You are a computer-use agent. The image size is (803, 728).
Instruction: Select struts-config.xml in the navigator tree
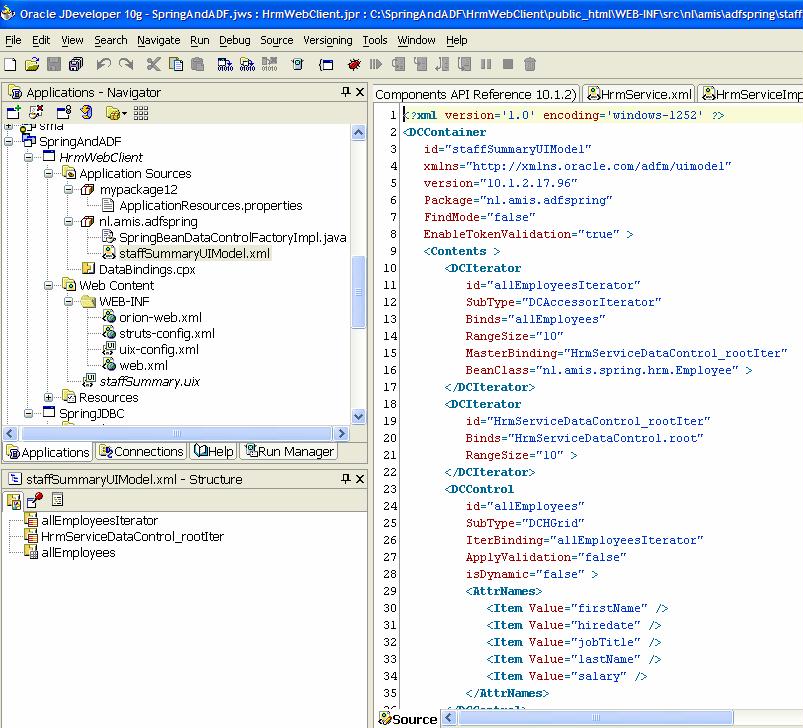coord(166,333)
